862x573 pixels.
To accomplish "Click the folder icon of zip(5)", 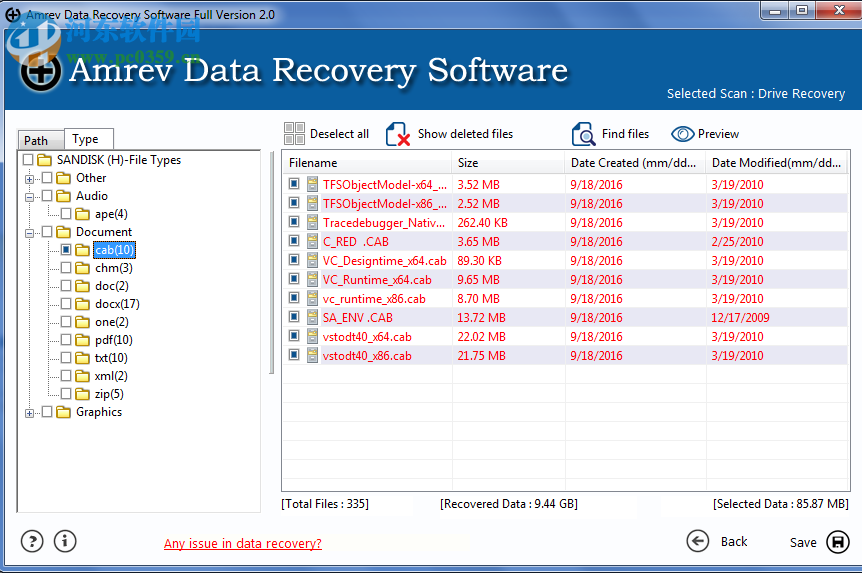I will pos(82,394).
